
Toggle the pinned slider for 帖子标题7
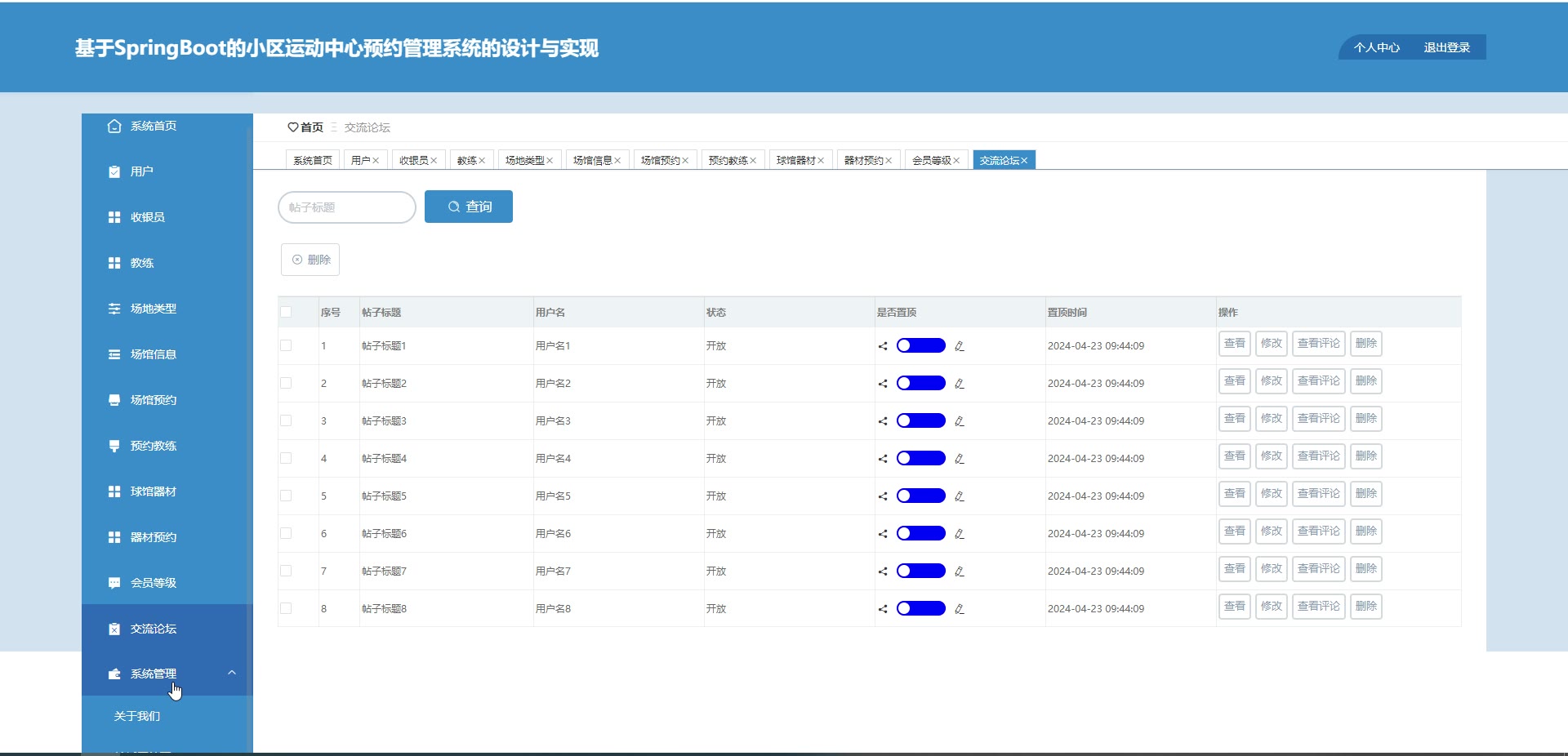920,571
